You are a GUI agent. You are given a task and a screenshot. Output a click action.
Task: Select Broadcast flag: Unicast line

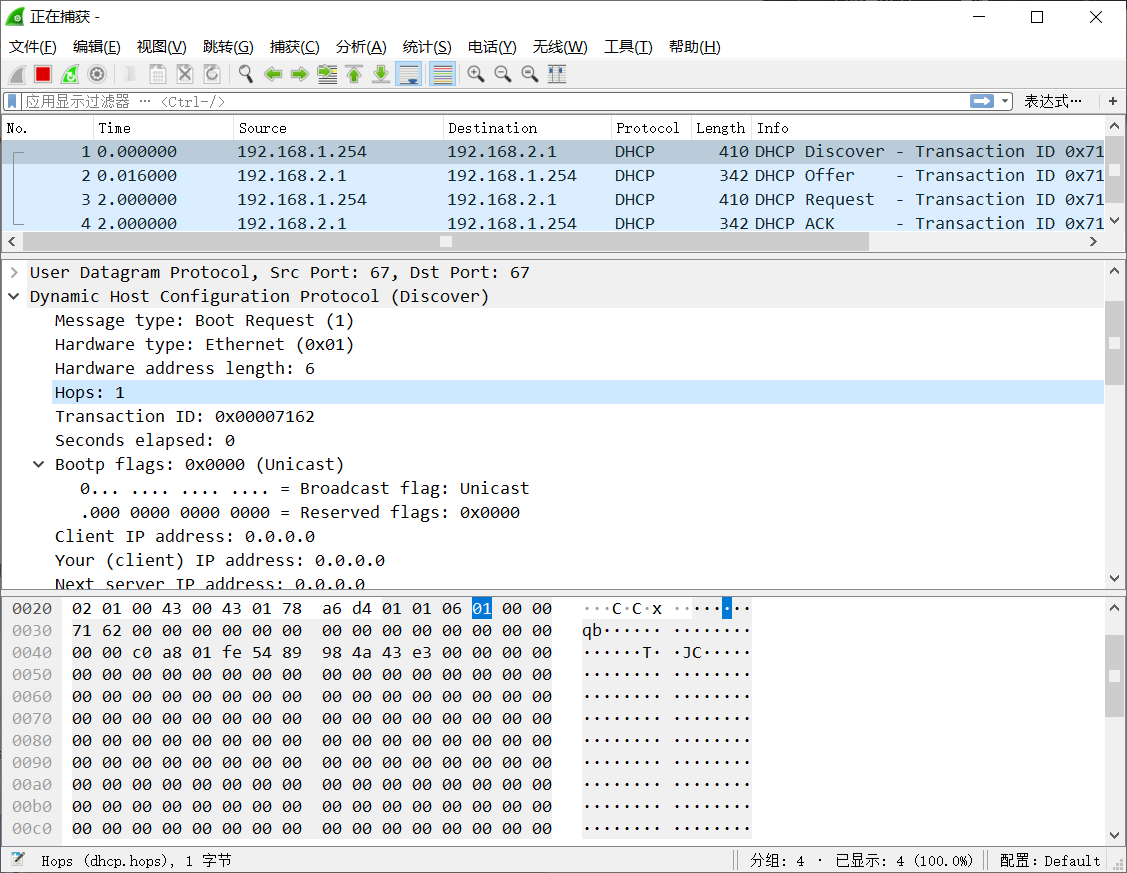305,488
